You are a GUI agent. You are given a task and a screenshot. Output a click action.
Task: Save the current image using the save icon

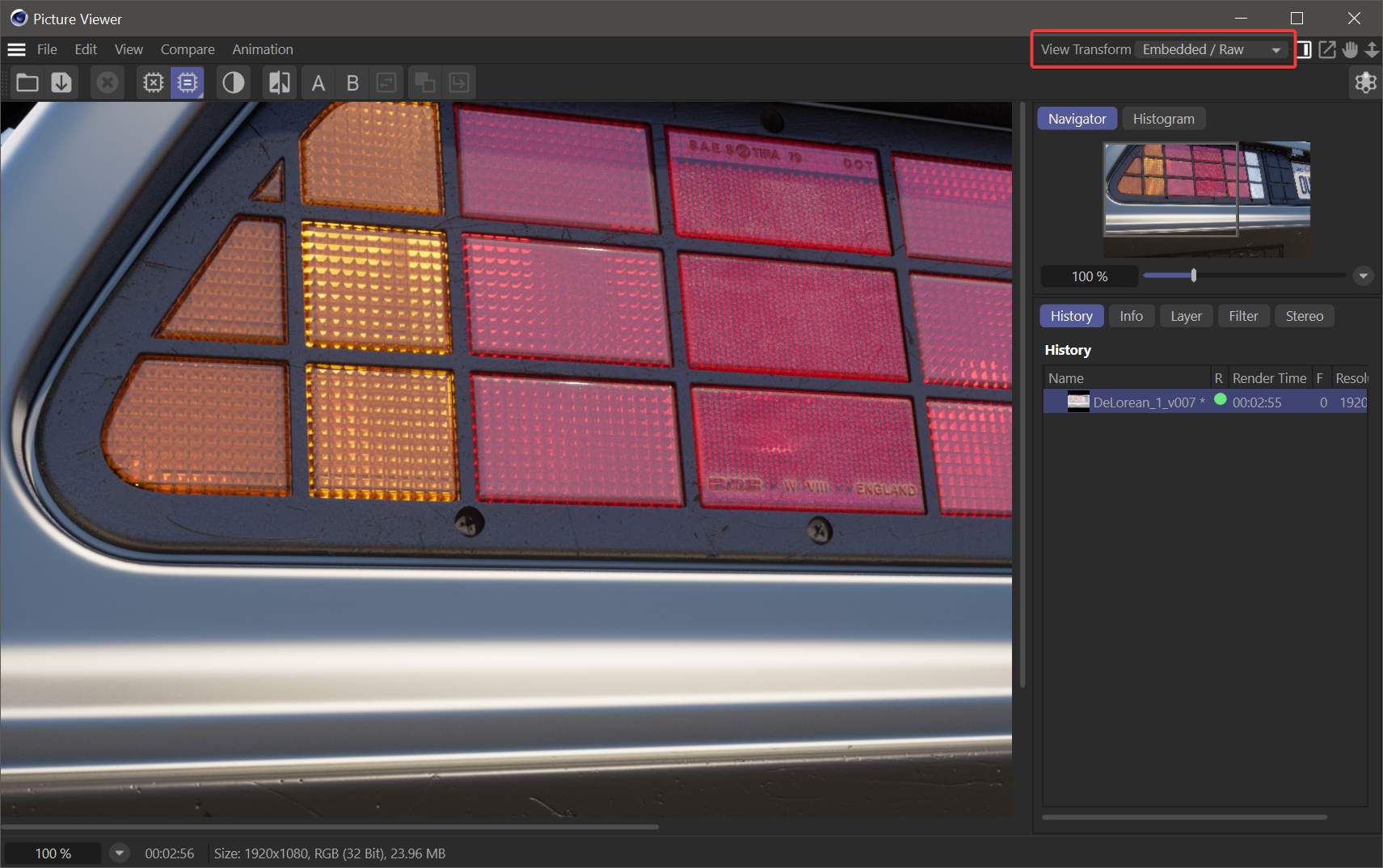[x=61, y=82]
